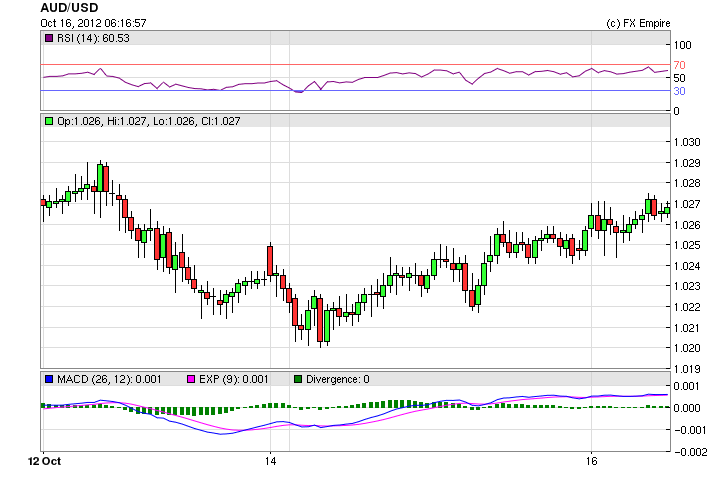
Task: Click the 1.029 price axis label
Action: pos(687,163)
